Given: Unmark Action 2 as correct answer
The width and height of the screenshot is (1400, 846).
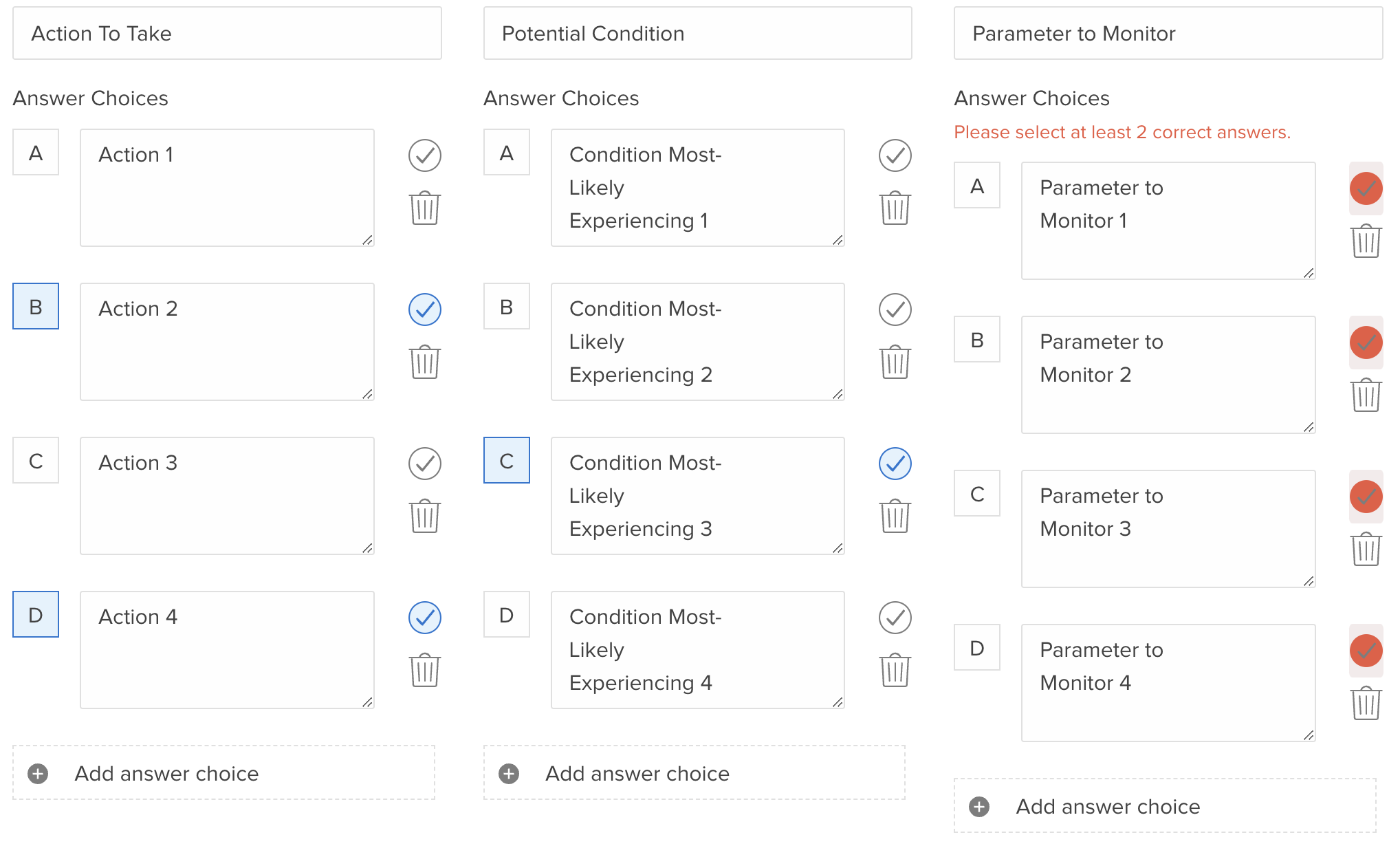Looking at the screenshot, I should 425,310.
